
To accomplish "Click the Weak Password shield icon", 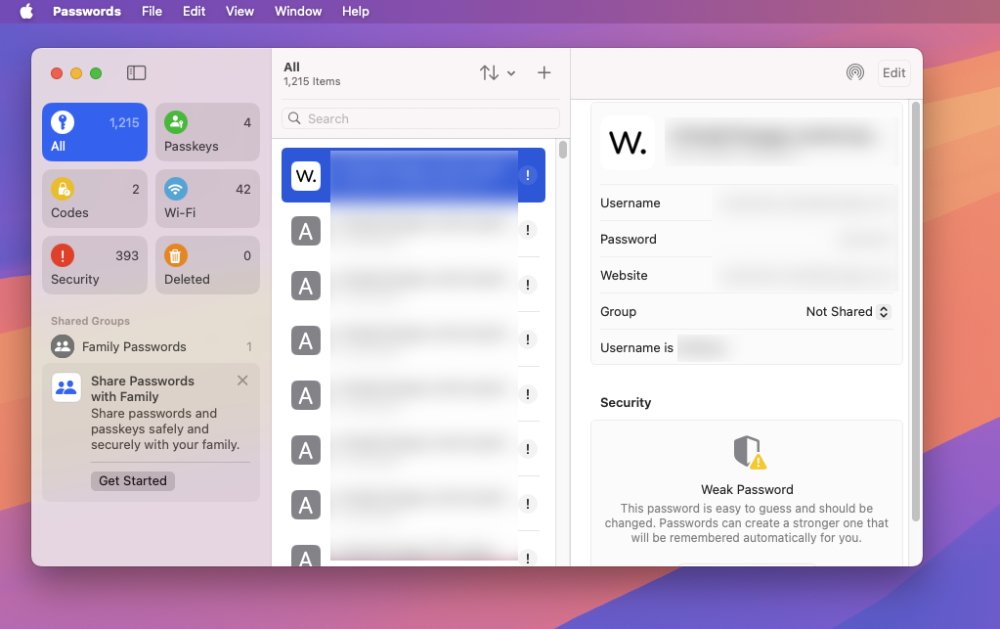I will click(x=749, y=452).
